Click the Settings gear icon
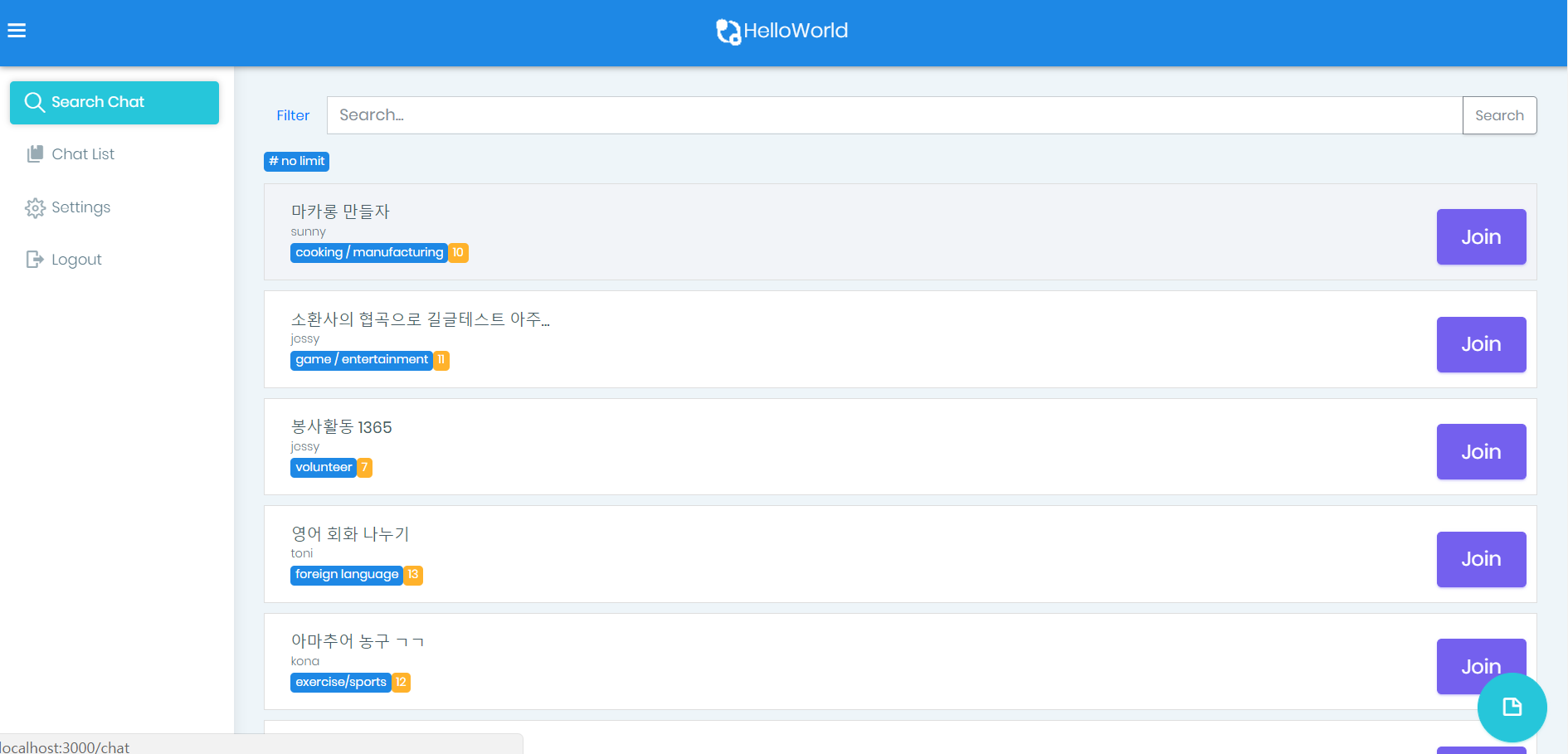Image resolution: width=1568 pixels, height=754 pixels. click(35, 207)
